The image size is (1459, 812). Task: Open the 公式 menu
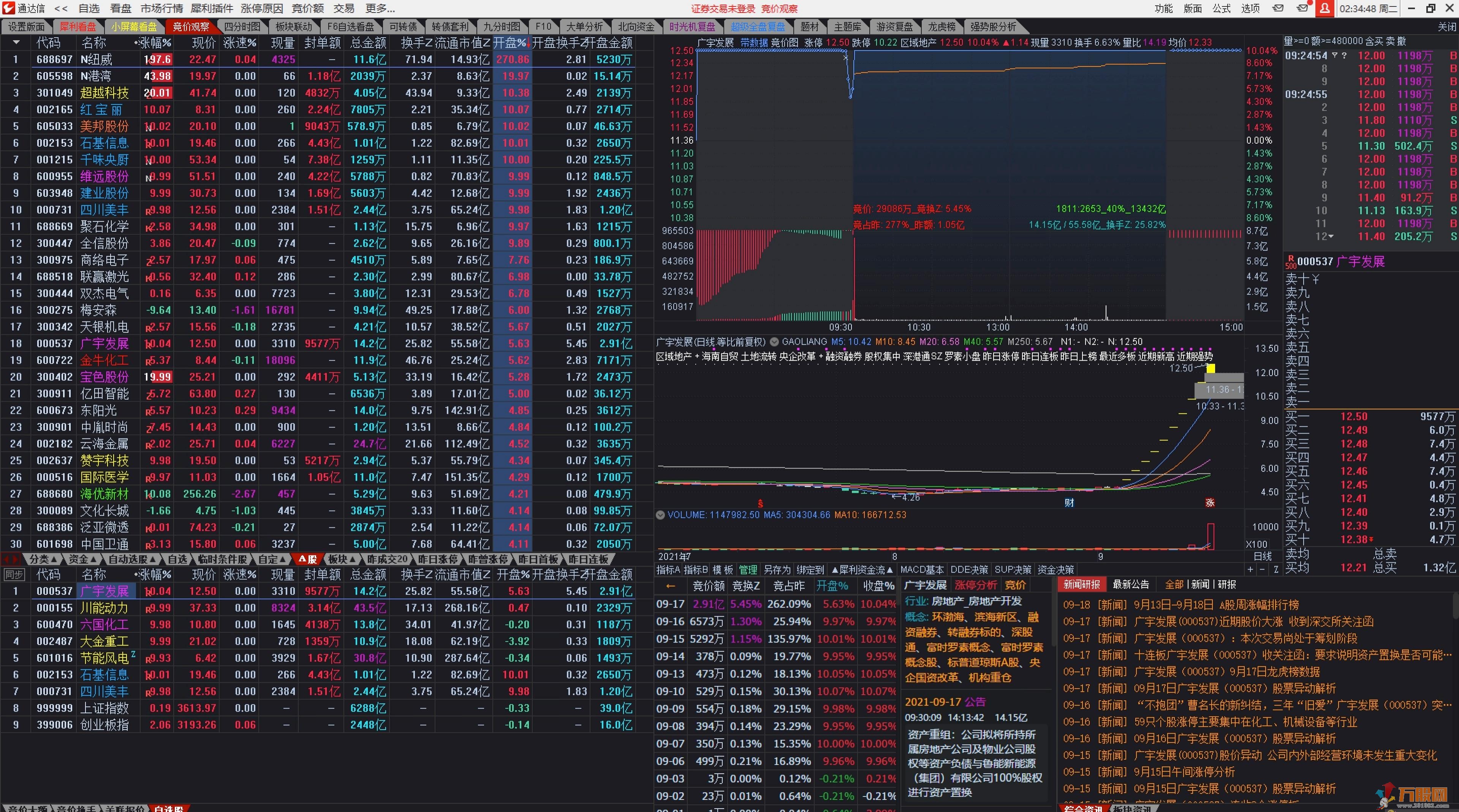click(1221, 8)
